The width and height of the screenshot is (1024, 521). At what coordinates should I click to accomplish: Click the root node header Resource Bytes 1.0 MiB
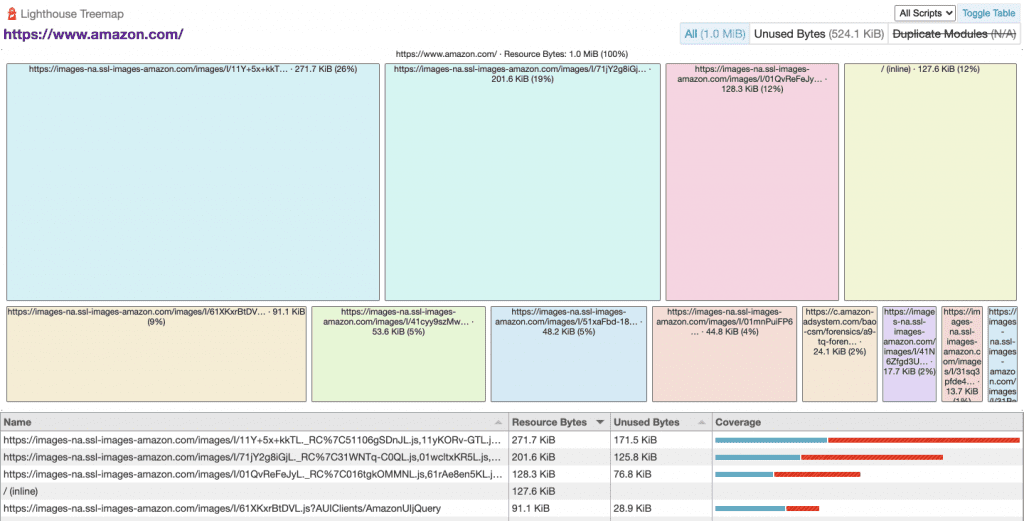[511, 54]
